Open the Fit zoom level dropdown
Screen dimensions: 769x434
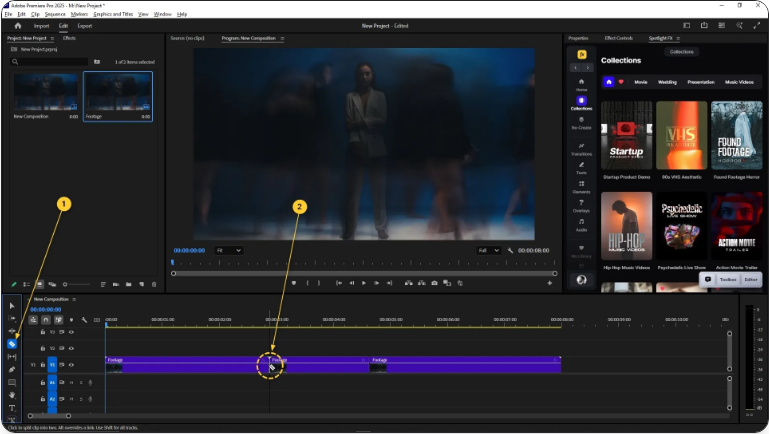pos(228,250)
